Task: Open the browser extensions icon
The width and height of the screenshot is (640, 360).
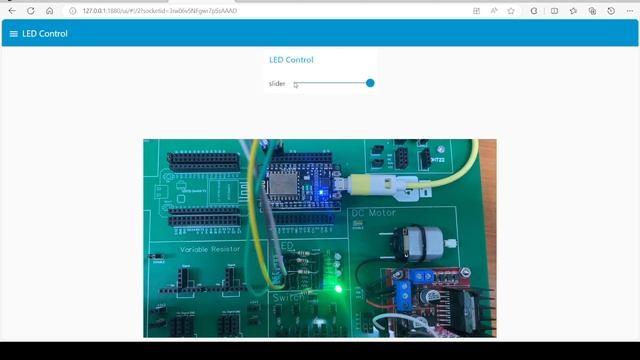Action: (534, 11)
